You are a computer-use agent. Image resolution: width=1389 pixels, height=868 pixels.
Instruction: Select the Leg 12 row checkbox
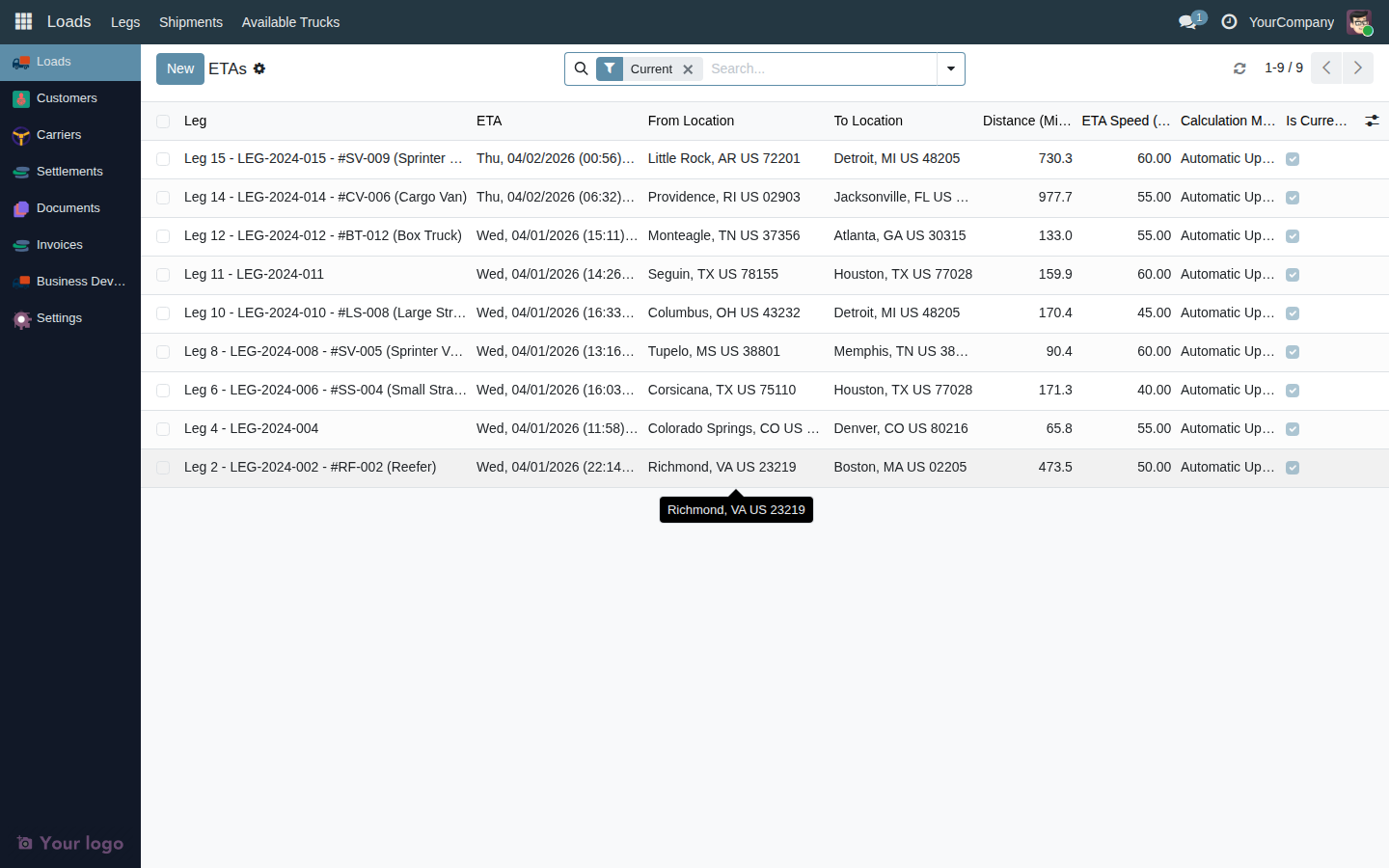click(x=163, y=236)
